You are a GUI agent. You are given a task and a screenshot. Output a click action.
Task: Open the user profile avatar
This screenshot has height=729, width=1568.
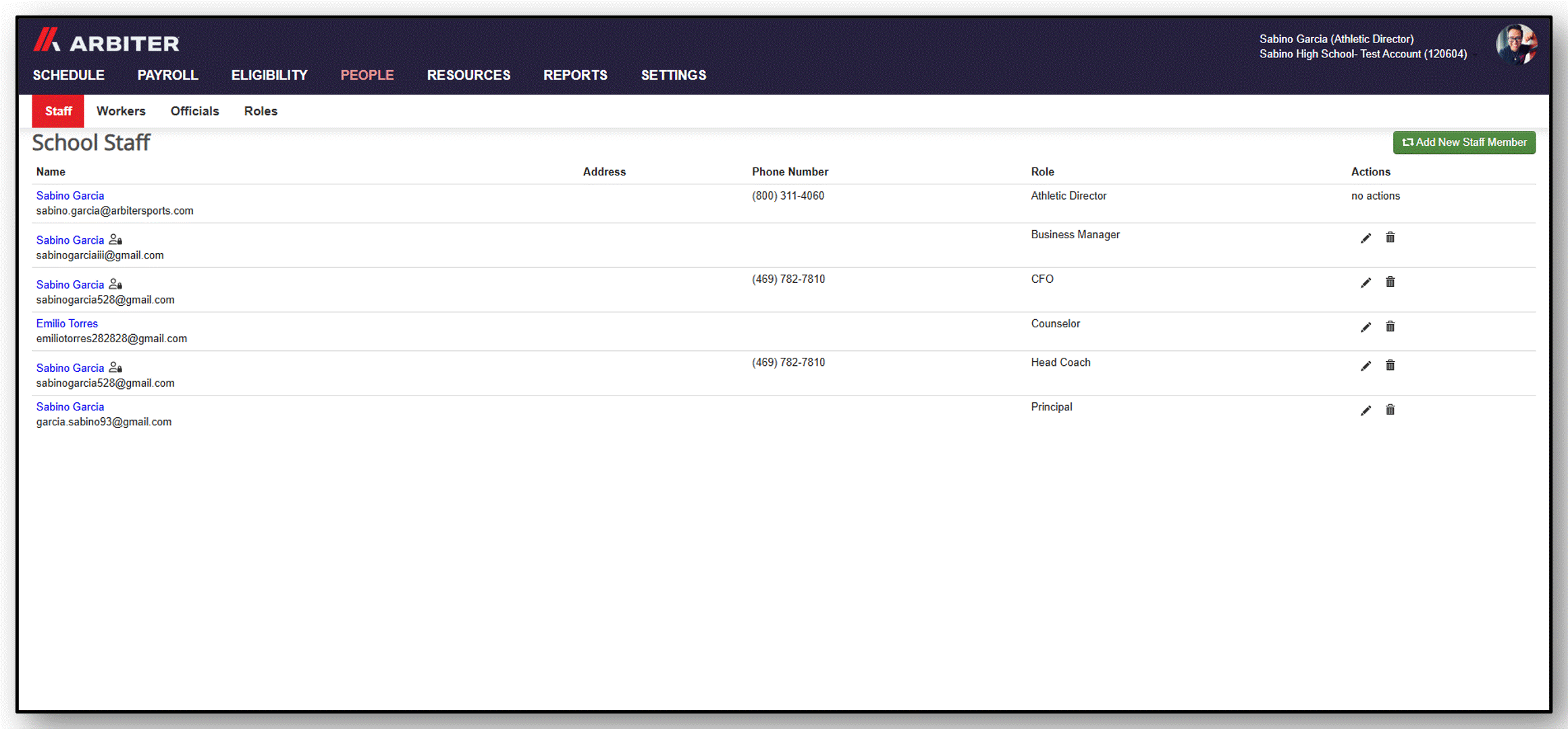(x=1516, y=45)
